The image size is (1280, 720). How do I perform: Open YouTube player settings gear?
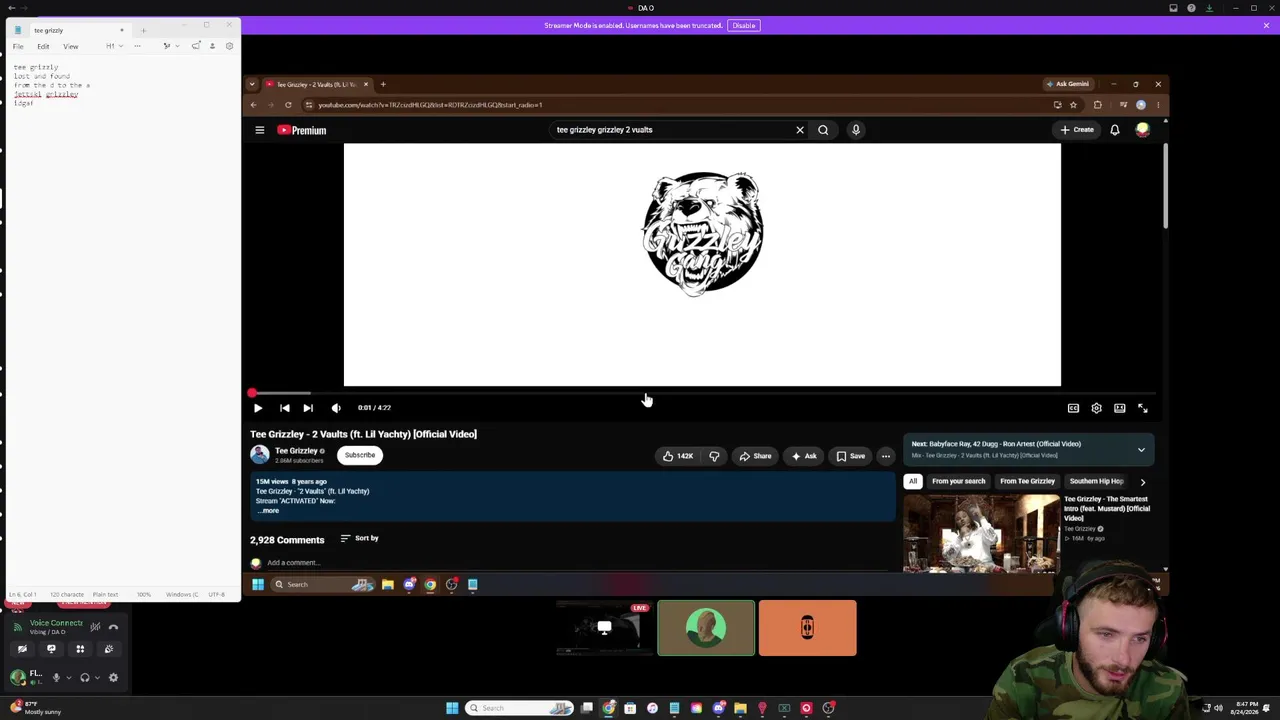pos(1096,408)
